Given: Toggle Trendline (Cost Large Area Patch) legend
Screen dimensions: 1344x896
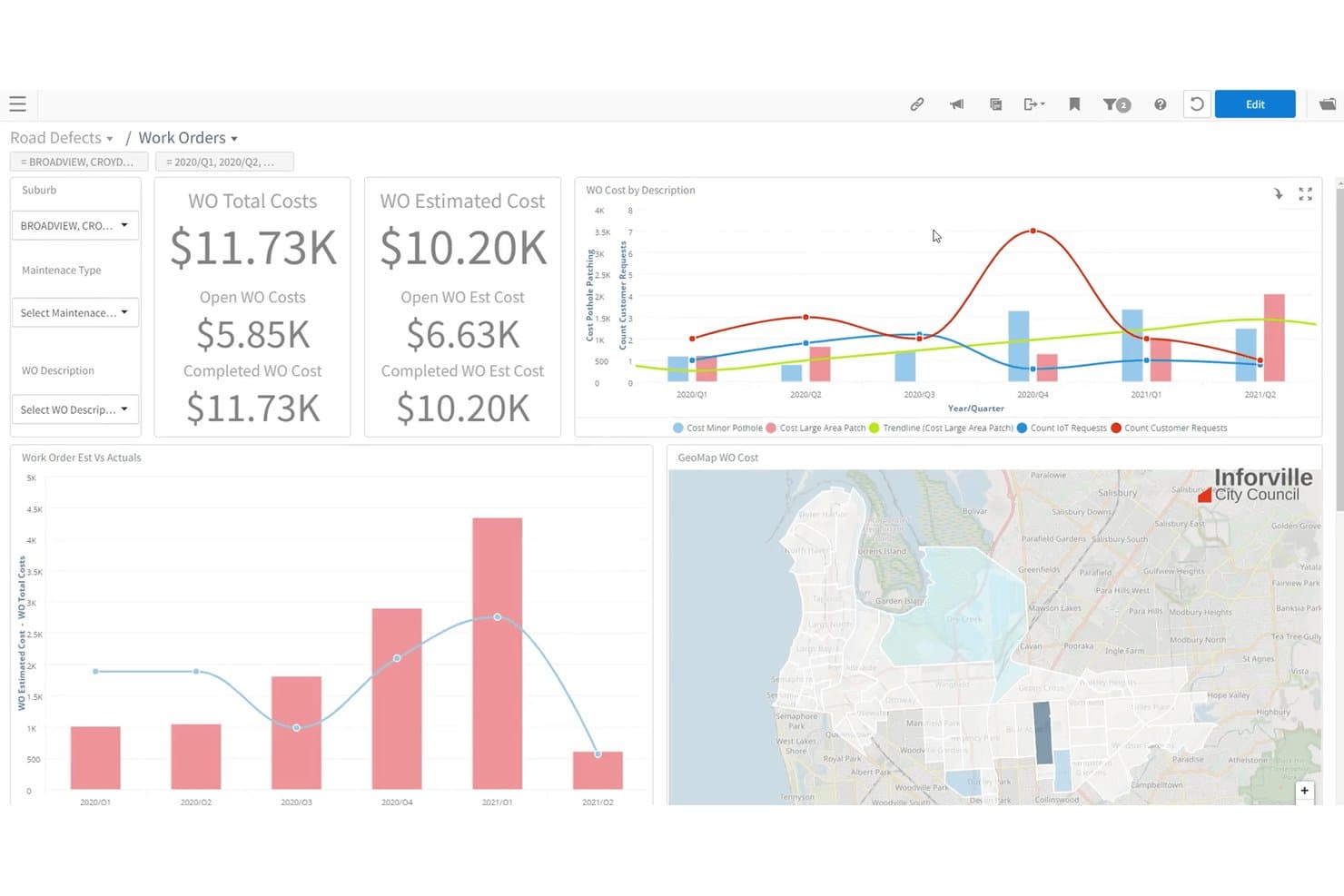Looking at the screenshot, I should [x=941, y=428].
